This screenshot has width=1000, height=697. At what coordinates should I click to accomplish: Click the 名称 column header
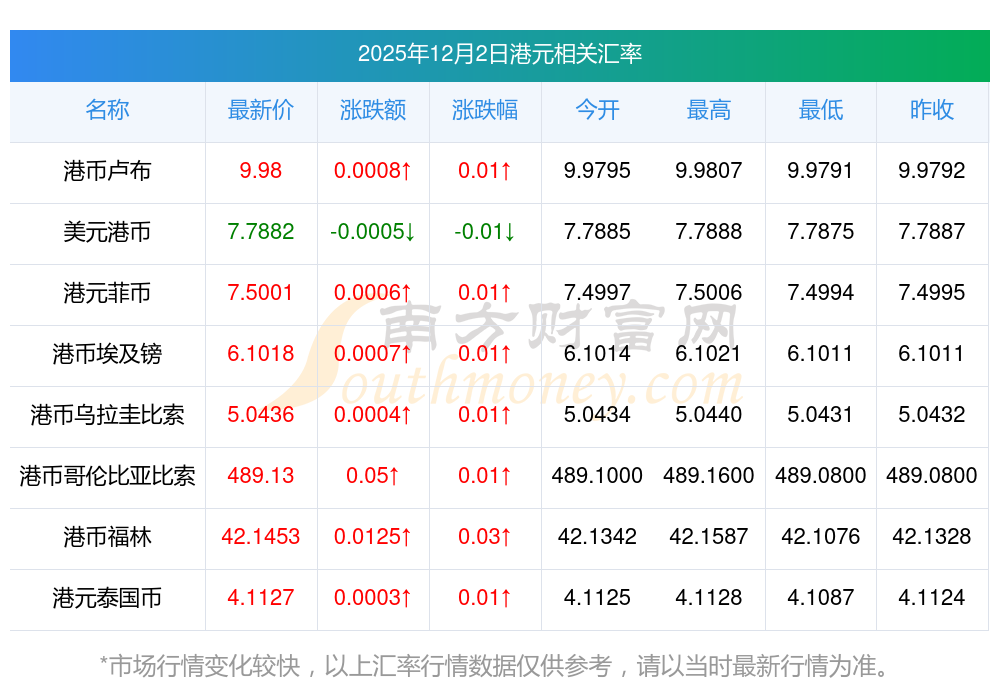click(107, 110)
